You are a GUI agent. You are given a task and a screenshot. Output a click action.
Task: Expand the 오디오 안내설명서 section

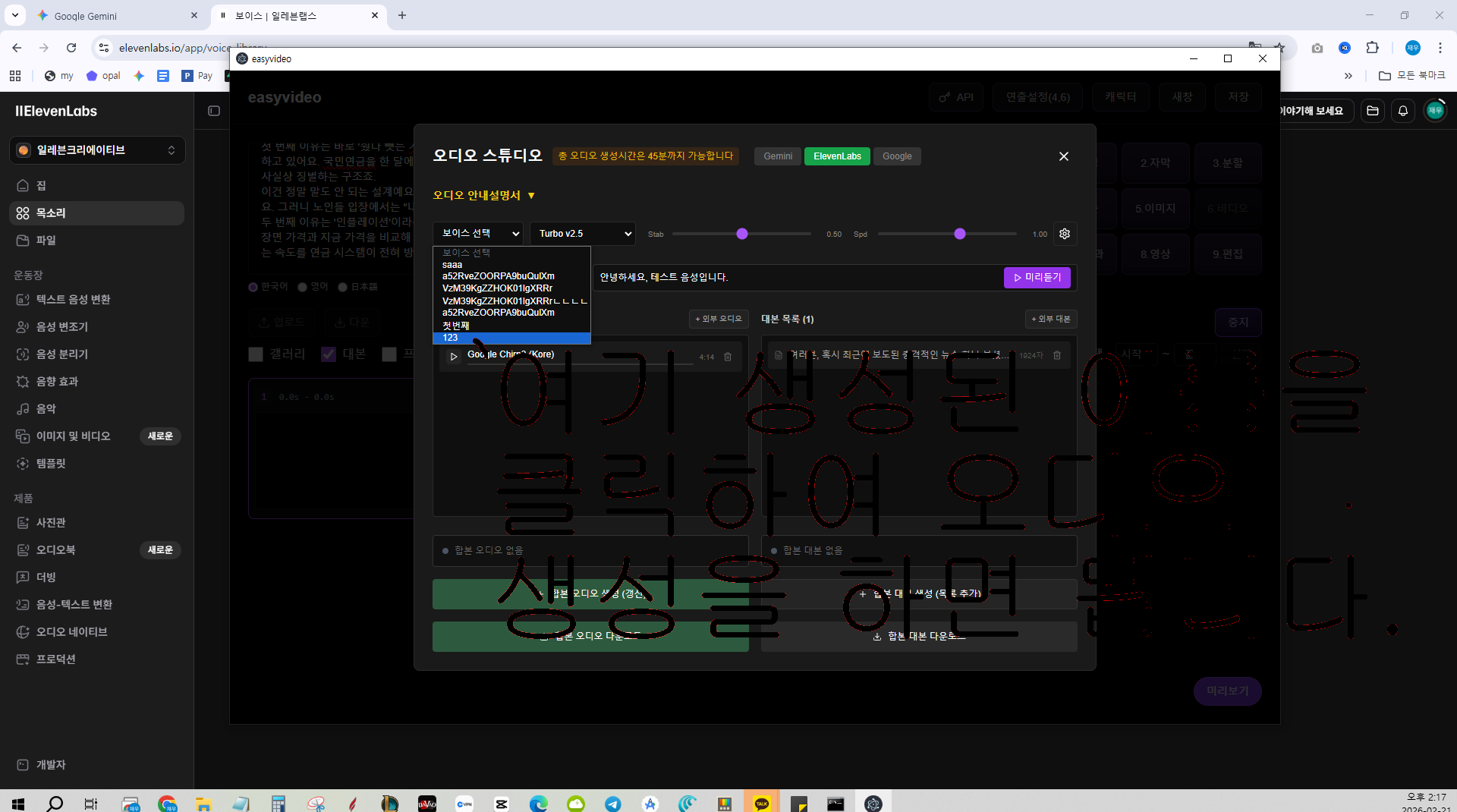click(x=484, y=196)
